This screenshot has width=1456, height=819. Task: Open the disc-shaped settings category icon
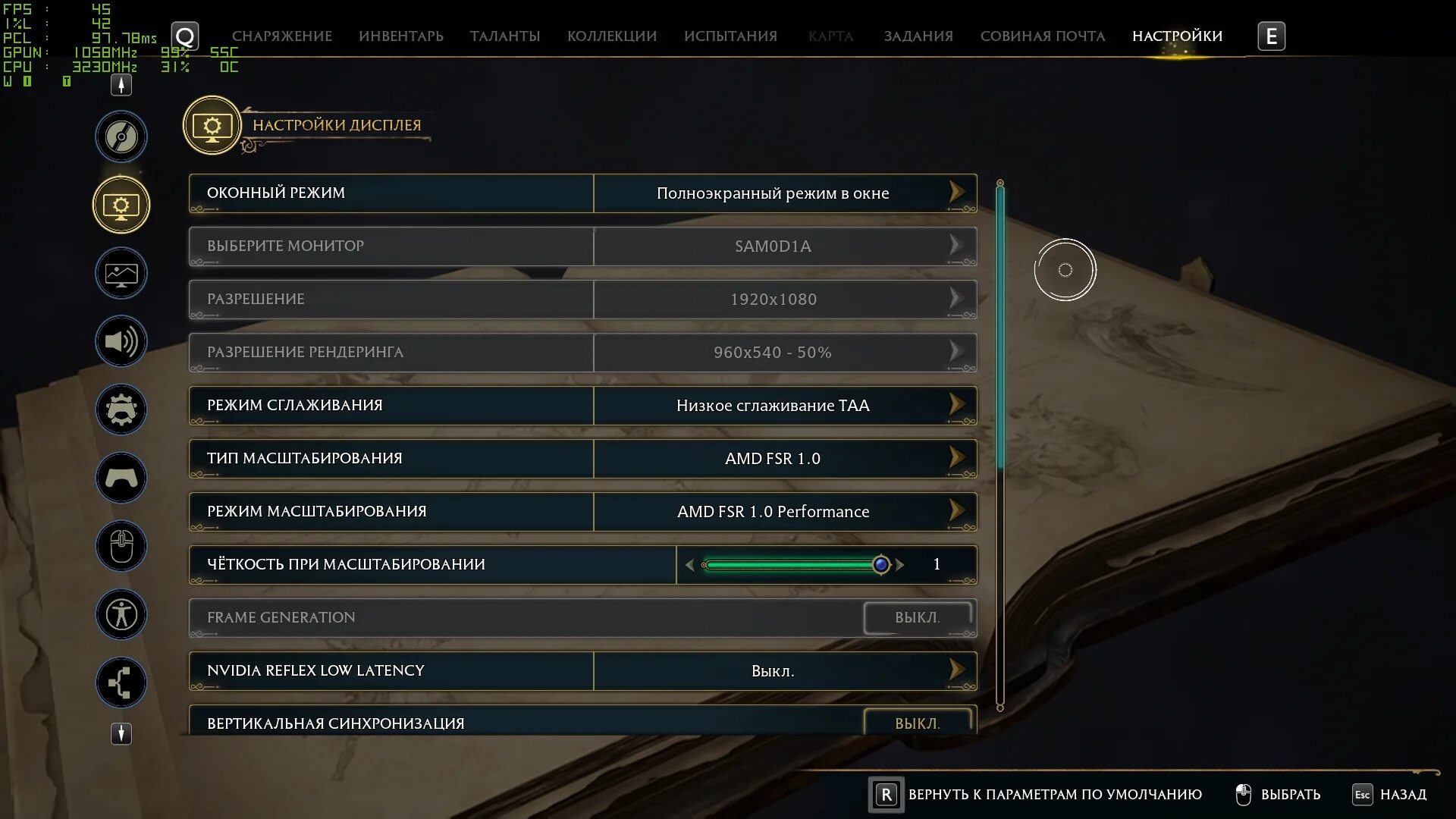pos(121,136)
